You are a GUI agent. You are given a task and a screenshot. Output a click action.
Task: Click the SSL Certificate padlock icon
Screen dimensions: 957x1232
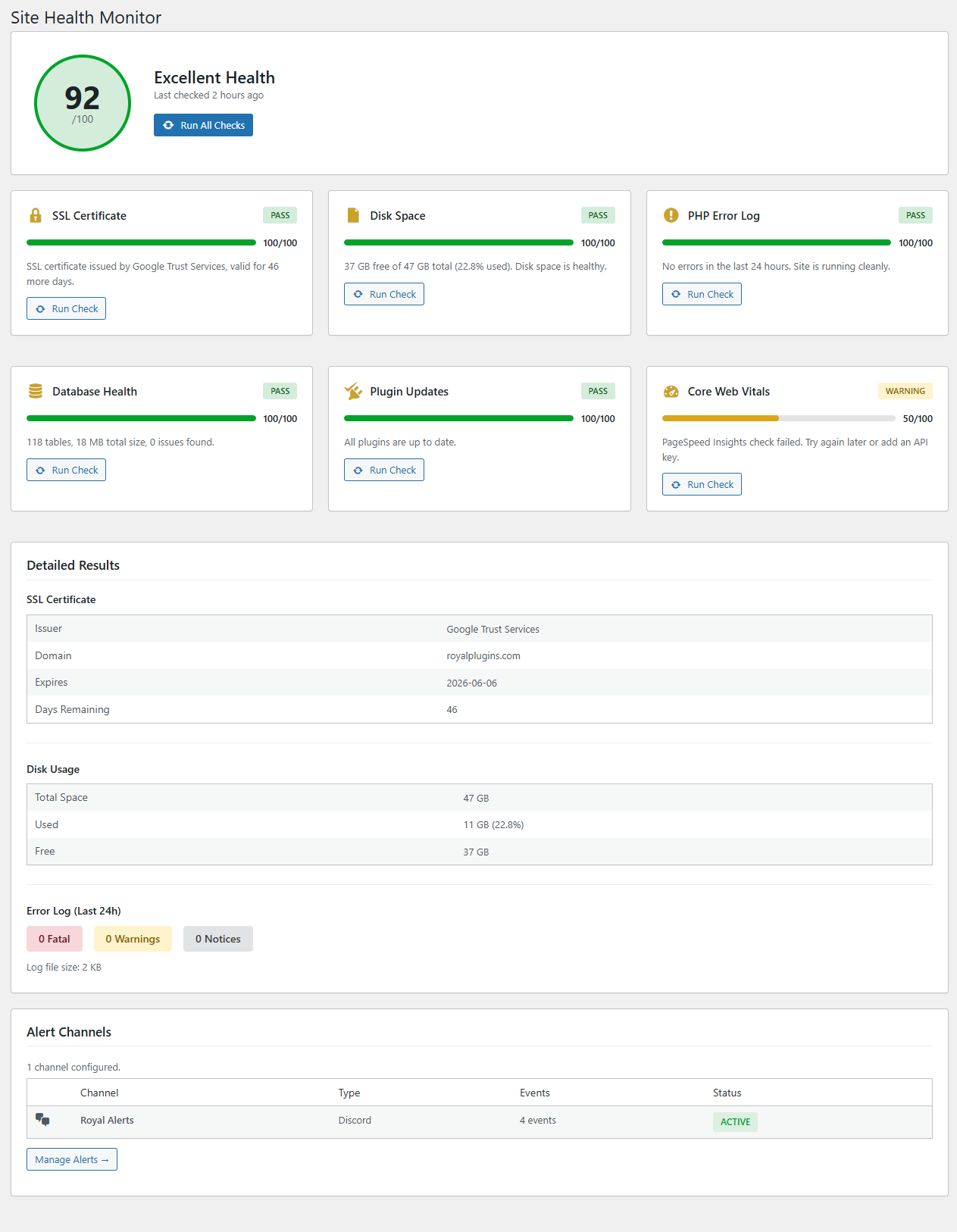(35, 216)
